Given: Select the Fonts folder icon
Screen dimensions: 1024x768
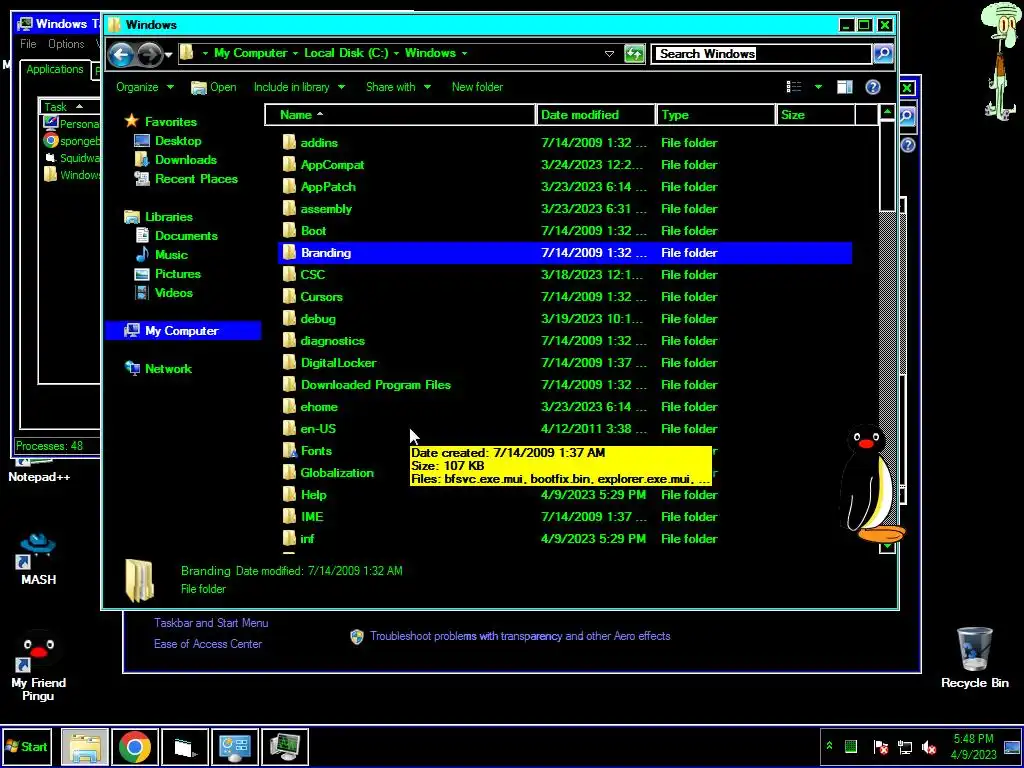Looking at the screenshot, I should point(289,451).
